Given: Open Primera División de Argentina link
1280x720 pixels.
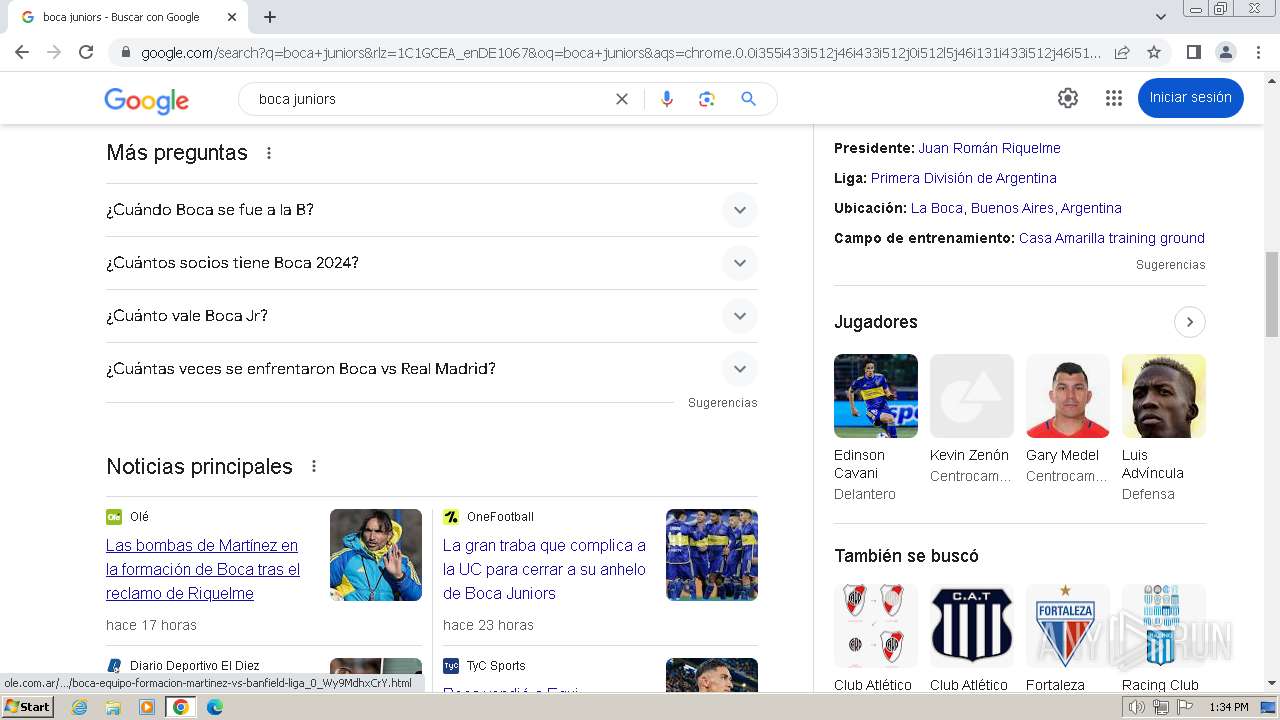Looking at the screenshot, I should [963, 178].
